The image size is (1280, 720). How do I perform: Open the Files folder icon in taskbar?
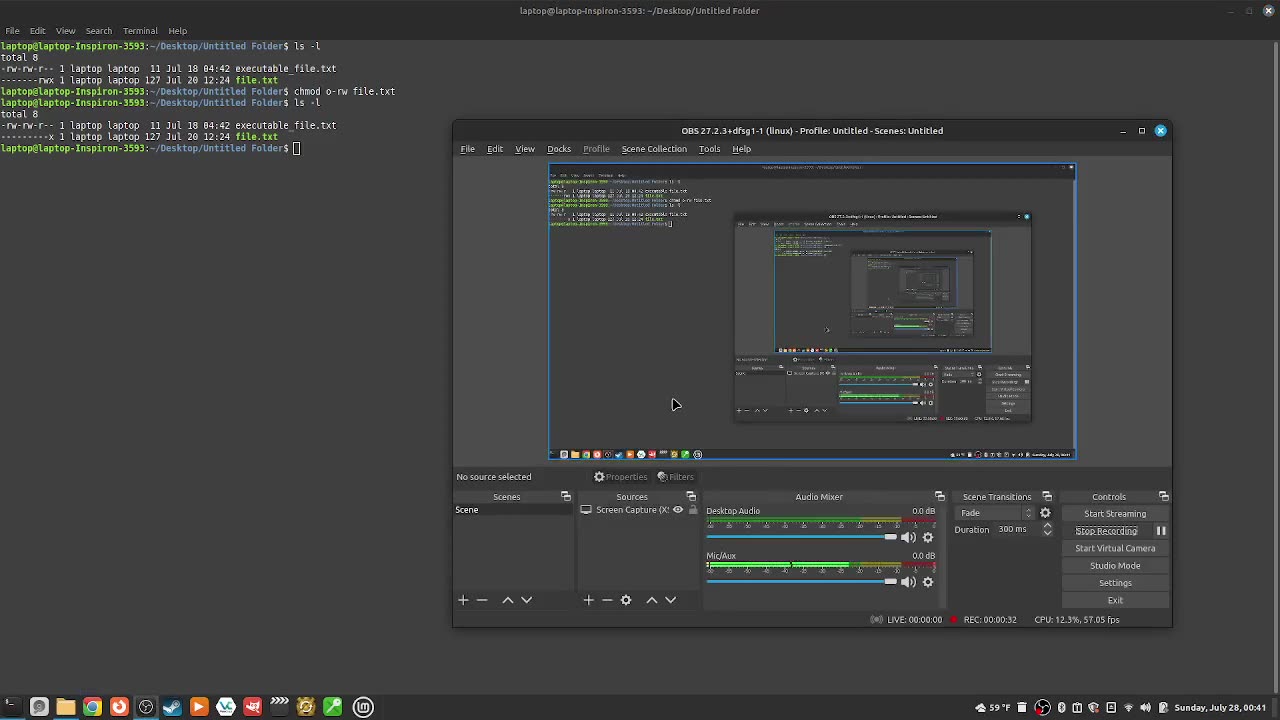[65, 707]
